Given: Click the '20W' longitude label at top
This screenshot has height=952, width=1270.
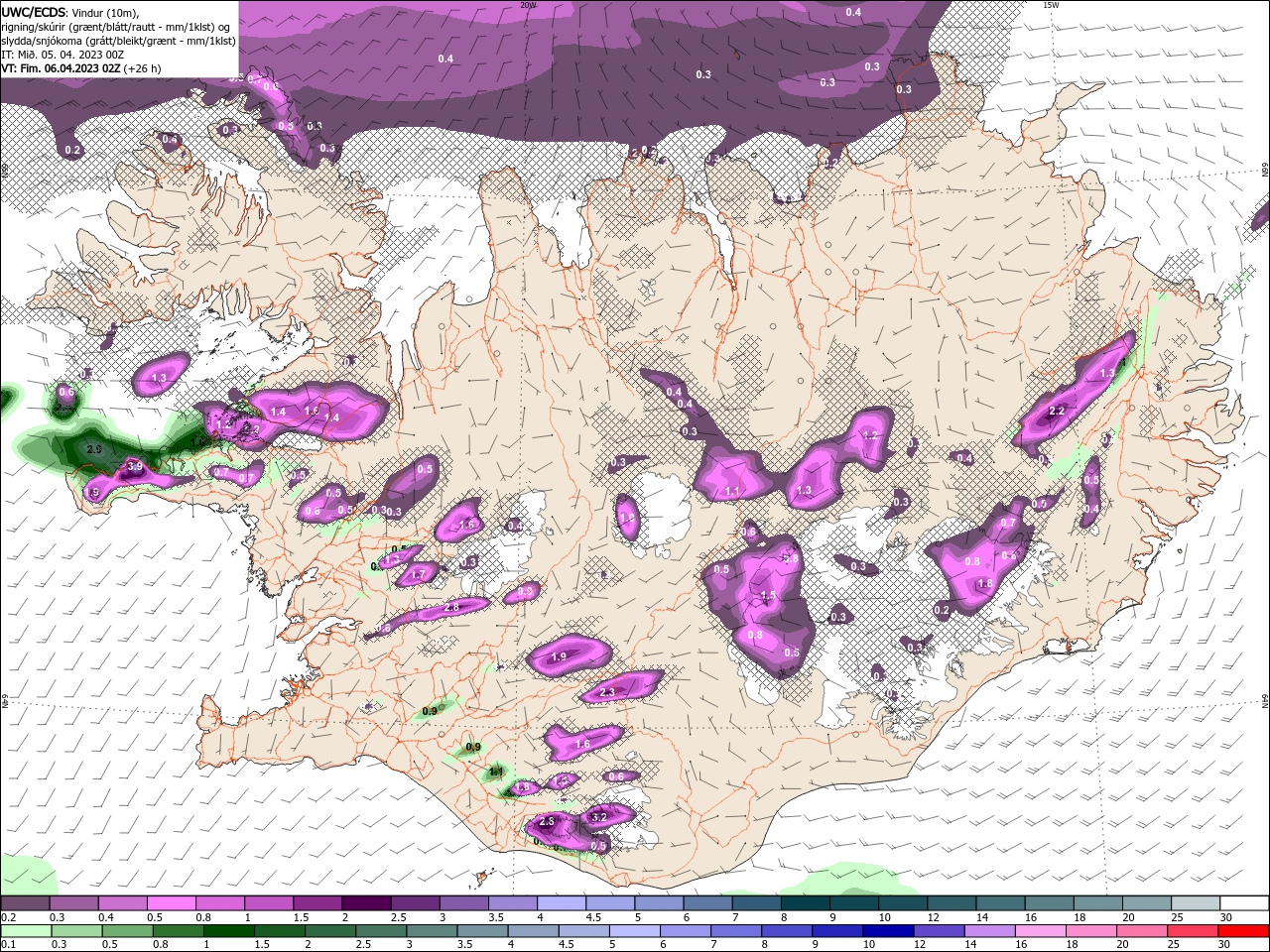Looking at the screenshot, I should (528, 5).
